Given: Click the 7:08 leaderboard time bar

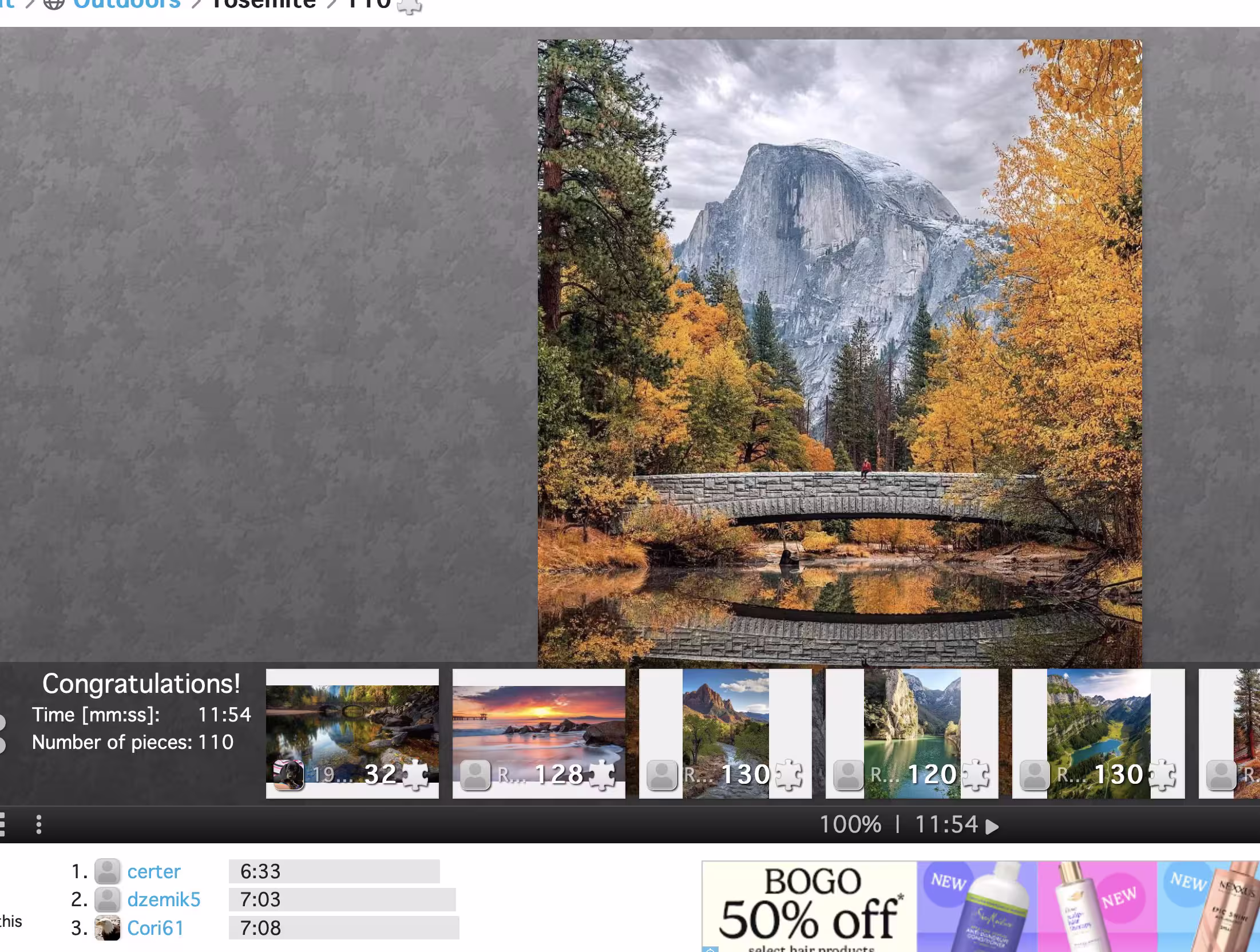Looking at the screenshot, I should pos(344,928).
